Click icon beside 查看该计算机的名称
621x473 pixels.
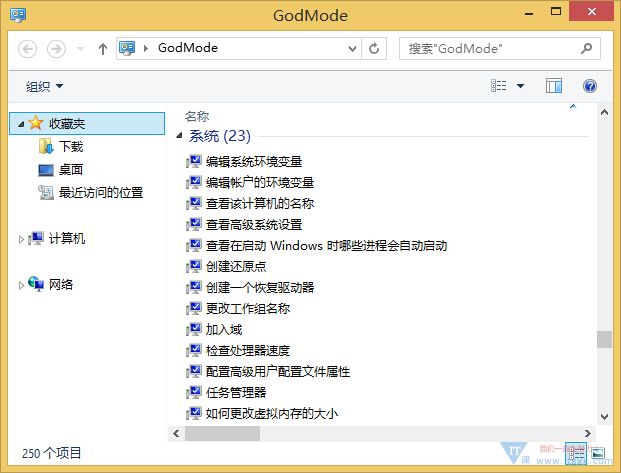point(194,203)
